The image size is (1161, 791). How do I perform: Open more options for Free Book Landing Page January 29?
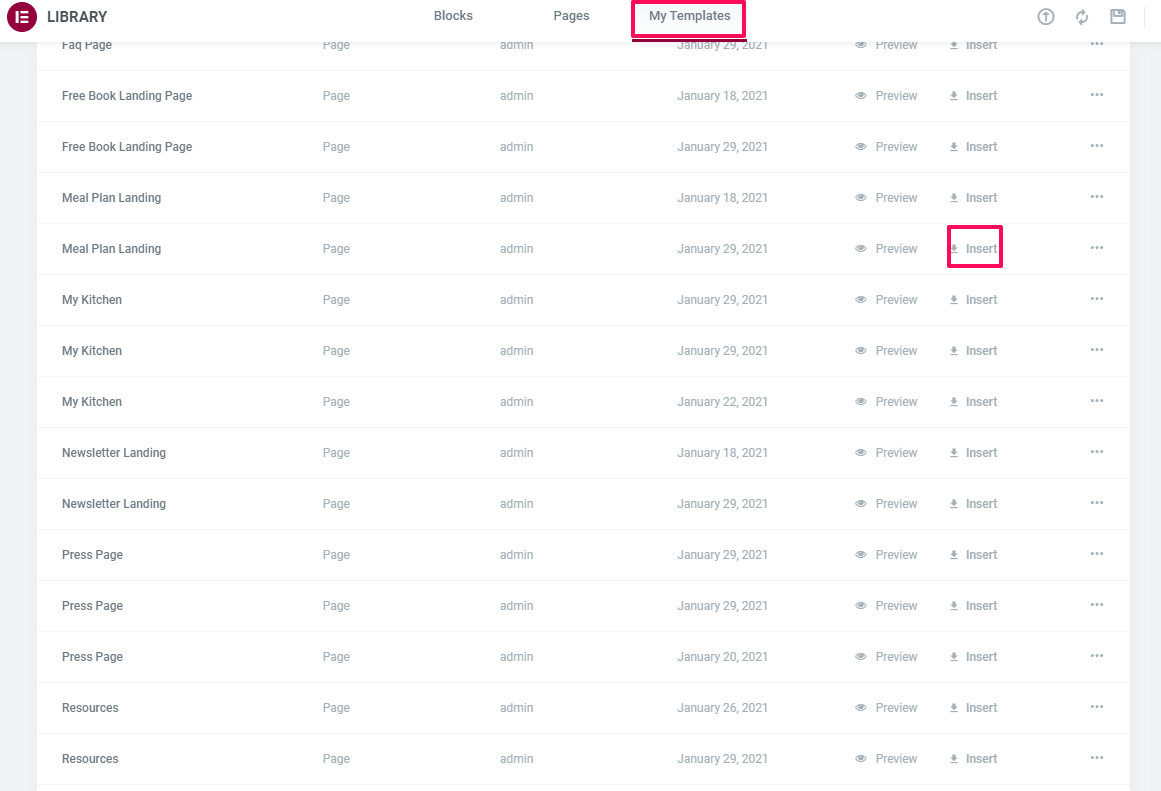click(x=1097, y=146)
